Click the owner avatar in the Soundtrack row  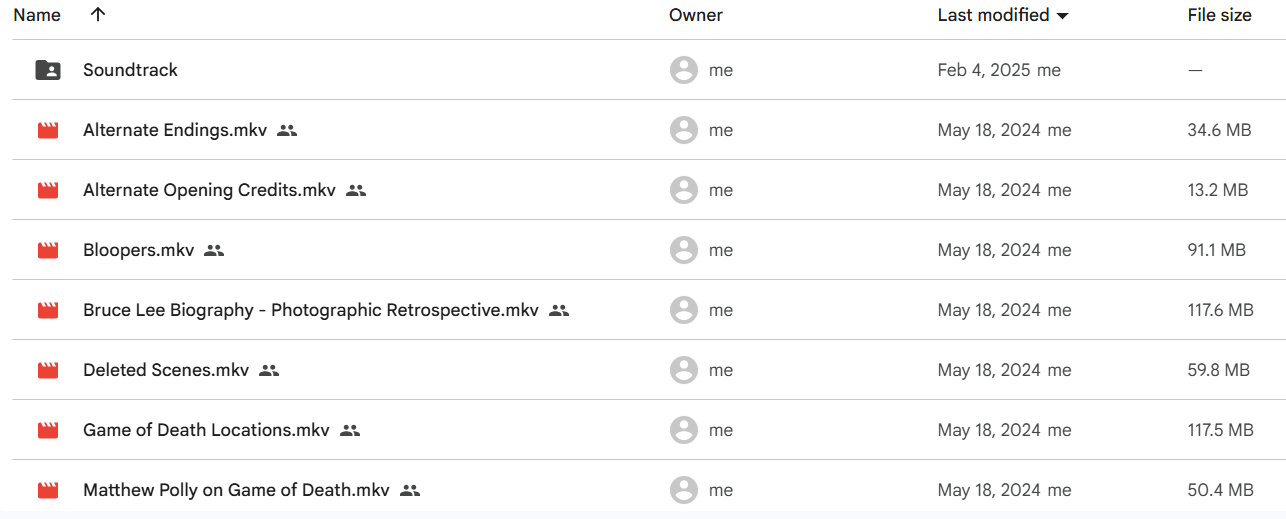684,70
